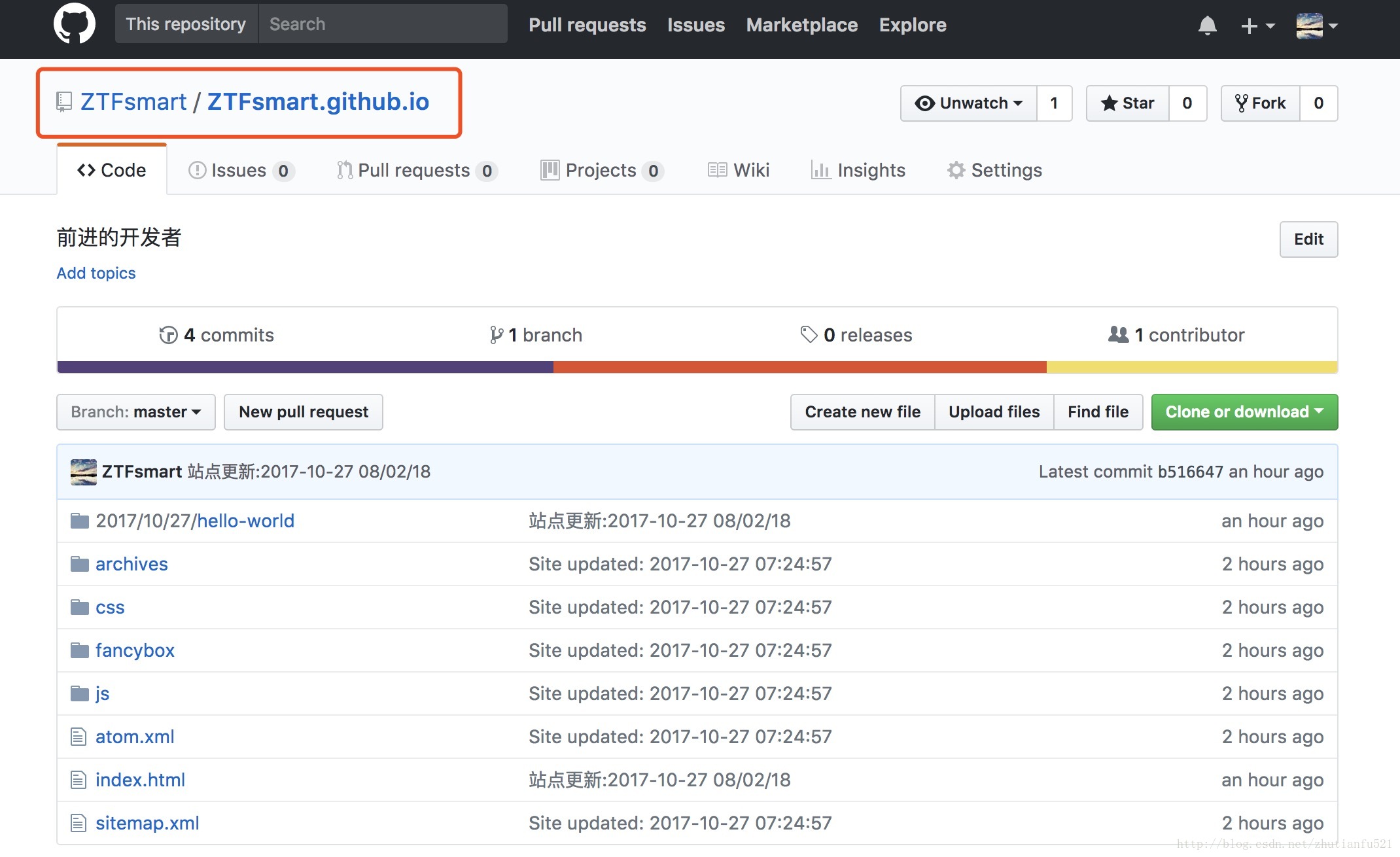Open the Wiki tab
This screenshot has width=1400, height=857.
coord(739,170)
